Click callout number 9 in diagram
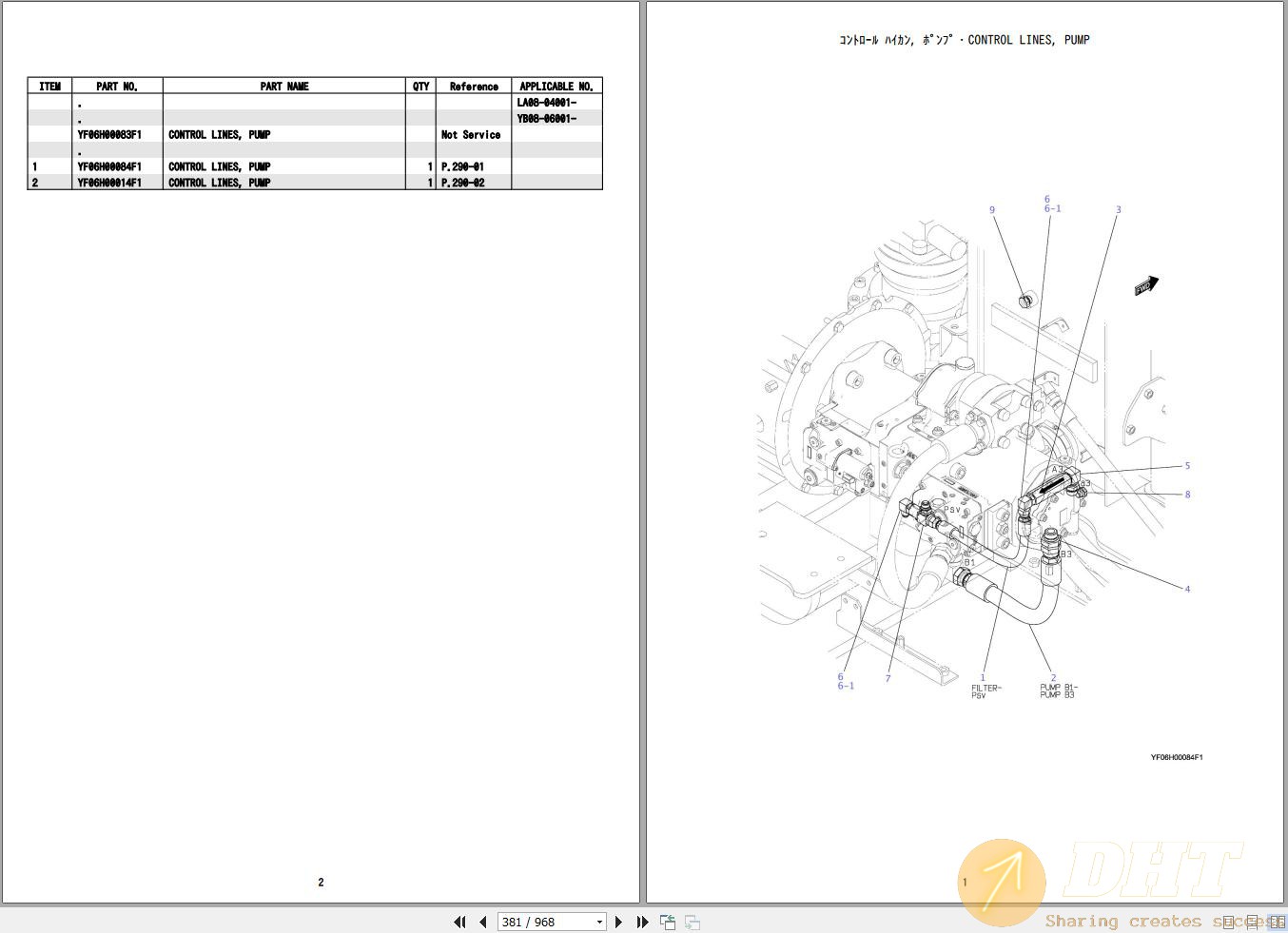Screen dimensions: 1288x933 pyautogui.click(x=992, y=210)
